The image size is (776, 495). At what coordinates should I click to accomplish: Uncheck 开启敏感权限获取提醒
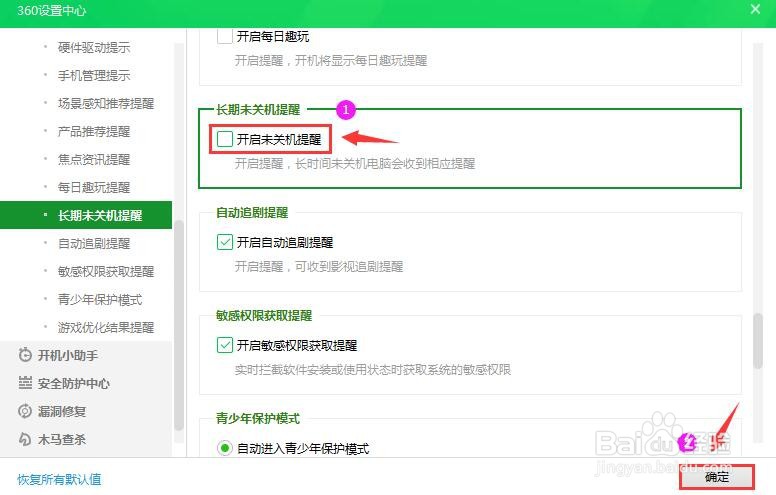coord(225,345)
